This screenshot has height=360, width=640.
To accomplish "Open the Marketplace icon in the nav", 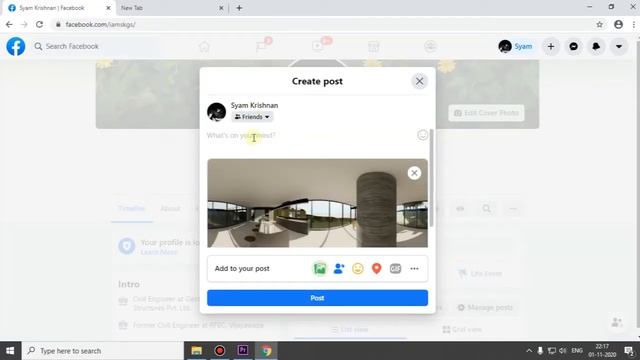I will click(373, 47).
